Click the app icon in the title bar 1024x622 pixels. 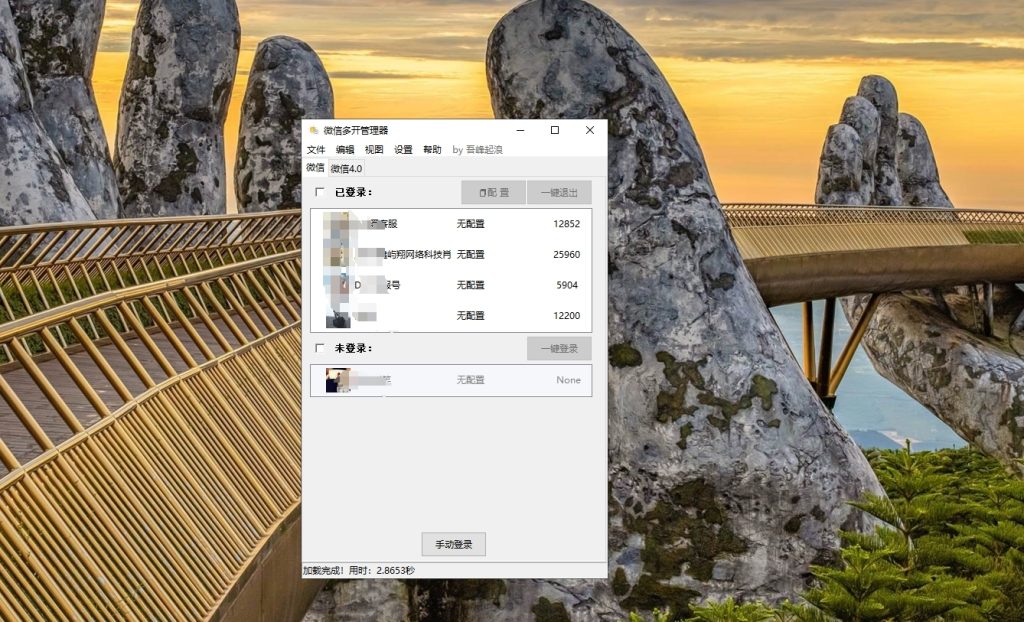[x=313, y=131]
